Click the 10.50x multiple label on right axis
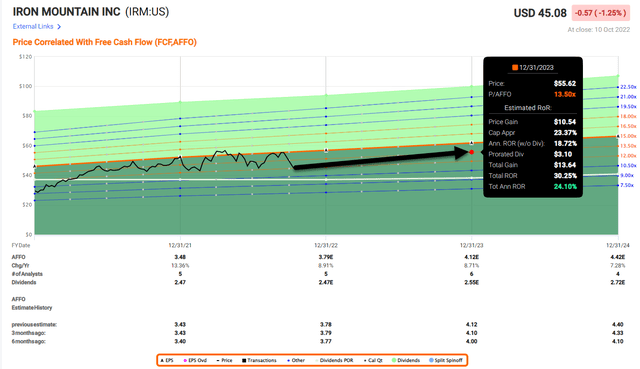This screenshot has height=369, width=640. [x=628, y=165]
